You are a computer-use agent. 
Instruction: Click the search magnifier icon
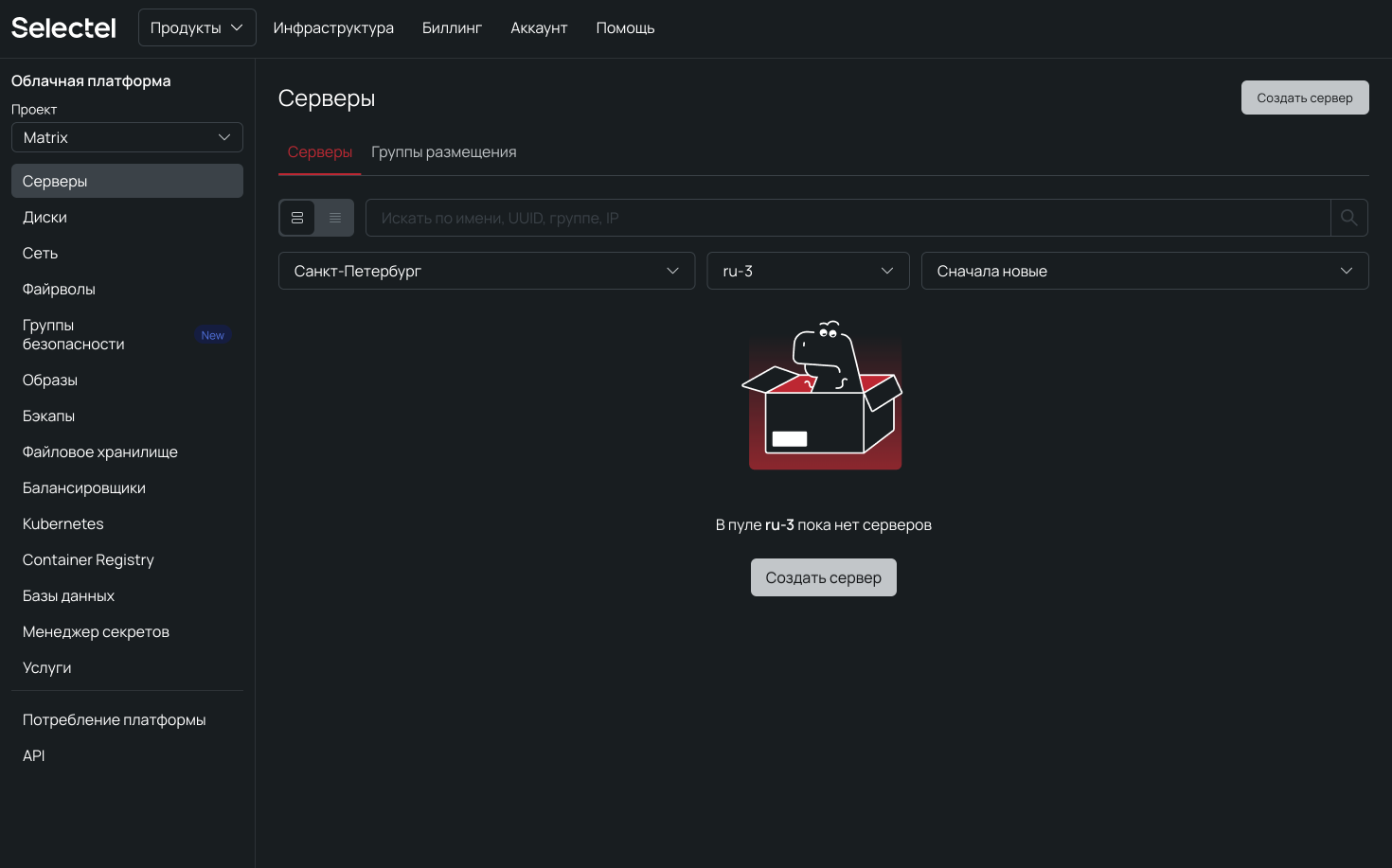[x=1349, y=218]
